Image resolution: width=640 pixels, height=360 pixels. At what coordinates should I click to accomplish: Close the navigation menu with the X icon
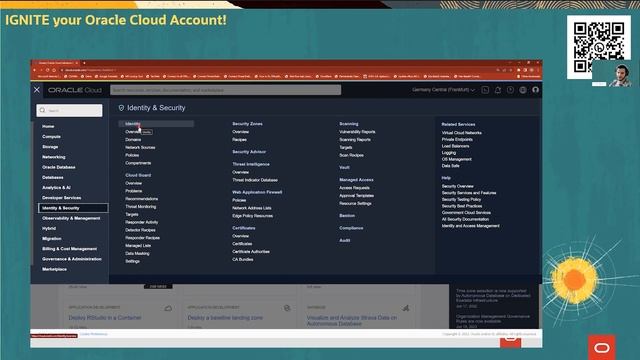(37, 90)
